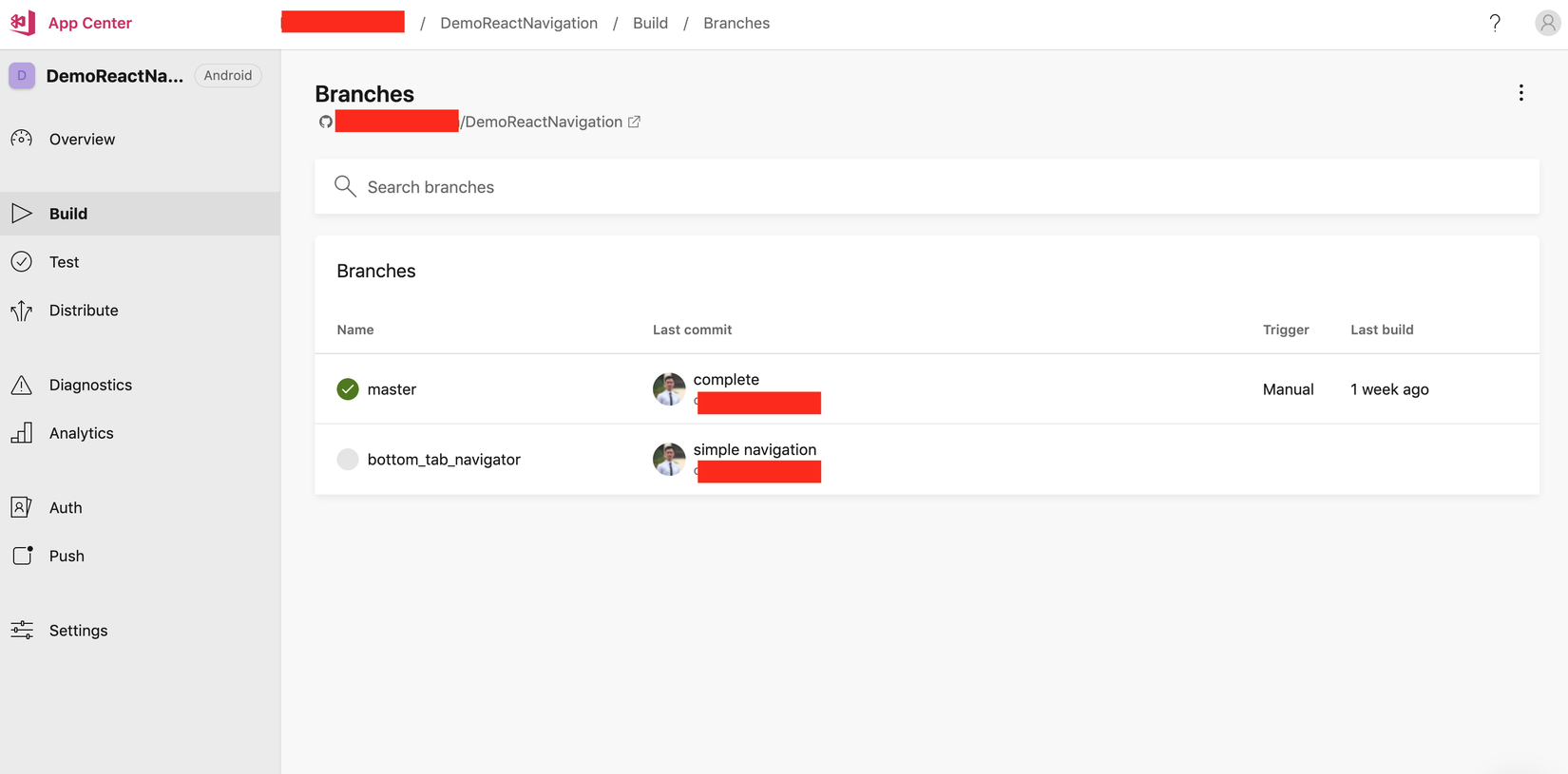Click the committer avatar on bottom_tab_navigator row

[x=669, y=460]
